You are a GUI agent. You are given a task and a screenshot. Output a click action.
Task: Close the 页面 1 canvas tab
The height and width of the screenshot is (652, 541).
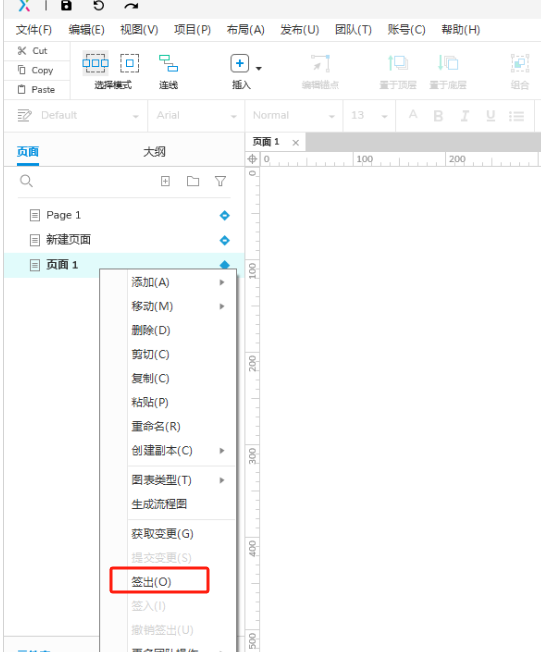[x=296, y=143]
